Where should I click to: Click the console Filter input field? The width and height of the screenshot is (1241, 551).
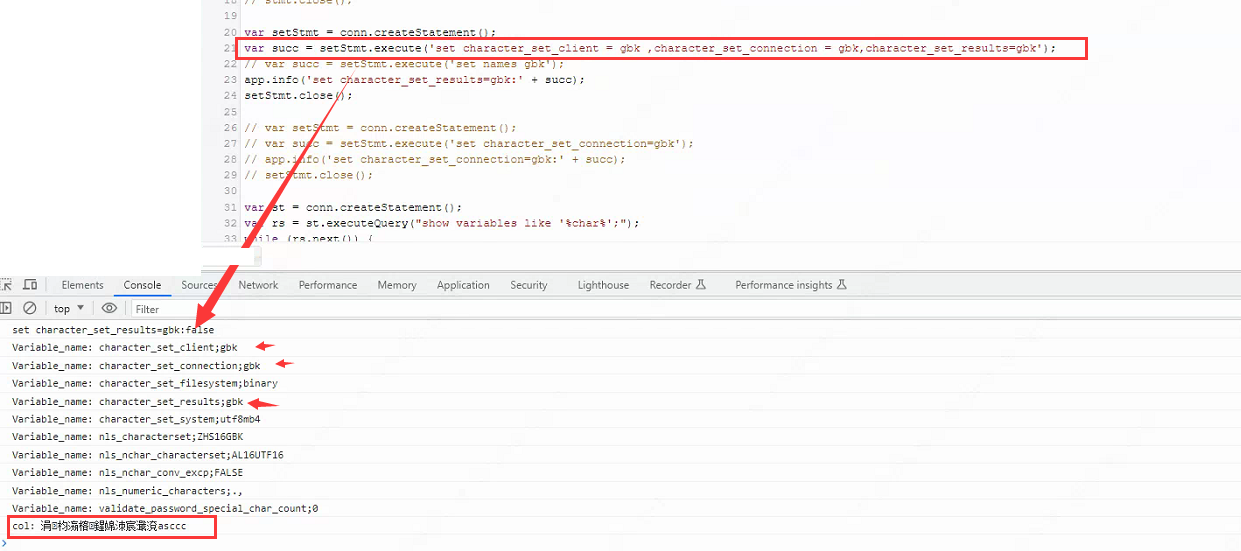300,309
